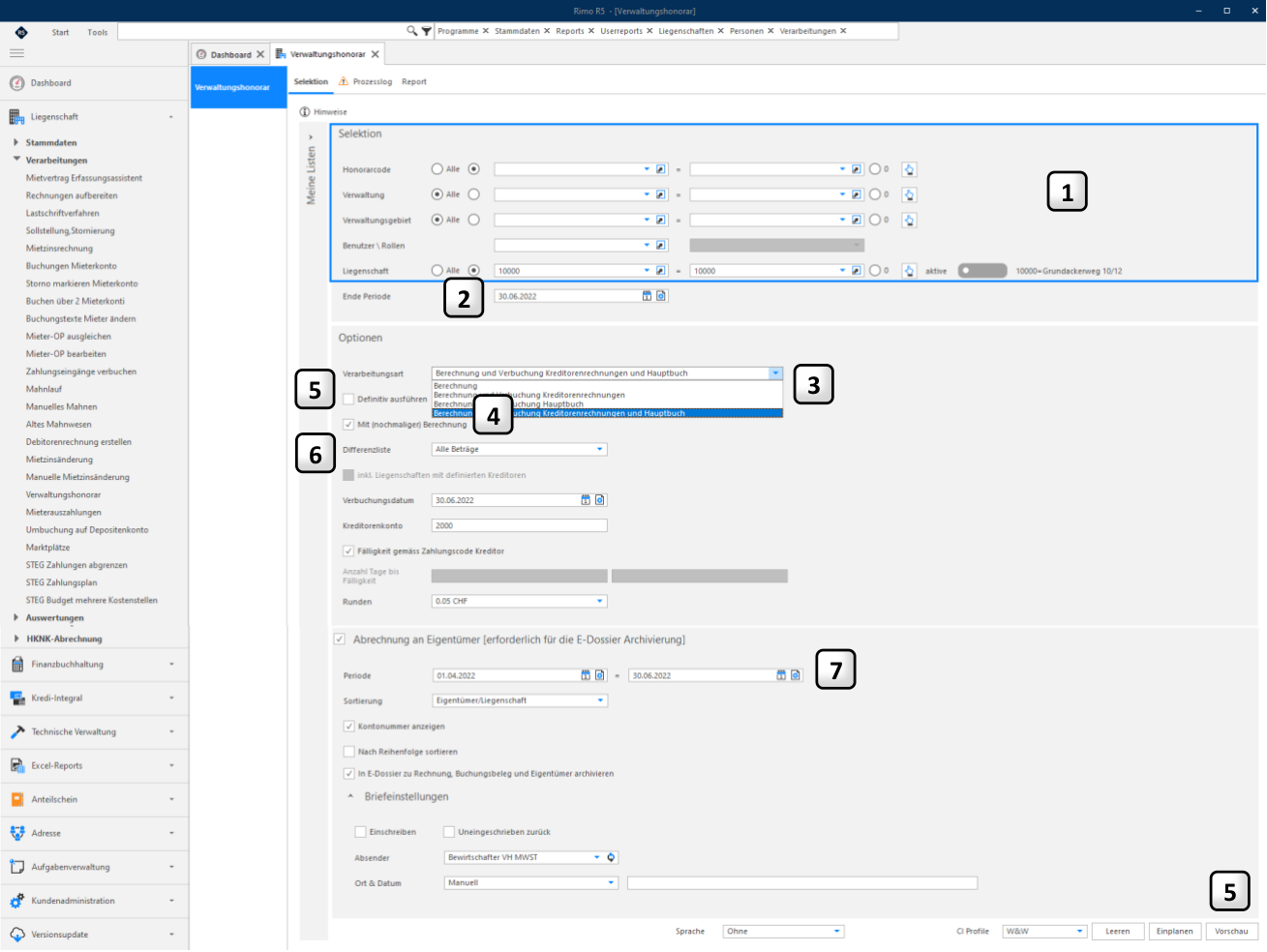Screen dimensions: 1267x952
Task: Click the Anteilschein icon
Action: (17, 799)
